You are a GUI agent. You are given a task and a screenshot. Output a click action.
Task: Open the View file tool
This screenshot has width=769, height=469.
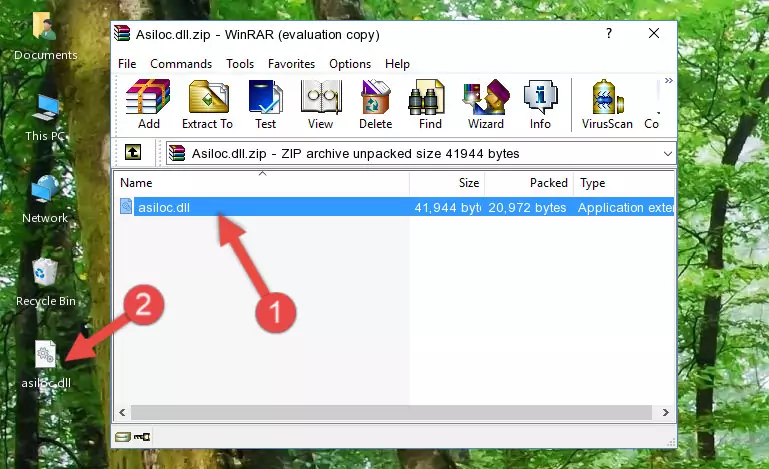[x=321, y=104]
